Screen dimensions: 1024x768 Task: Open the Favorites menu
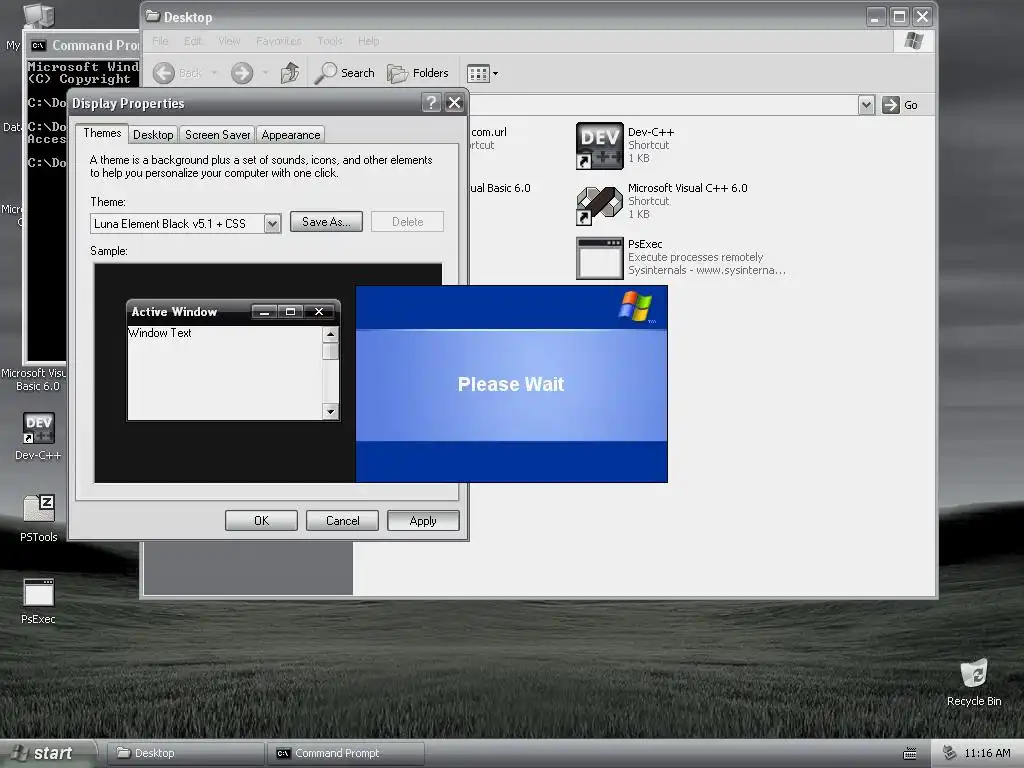279,41
